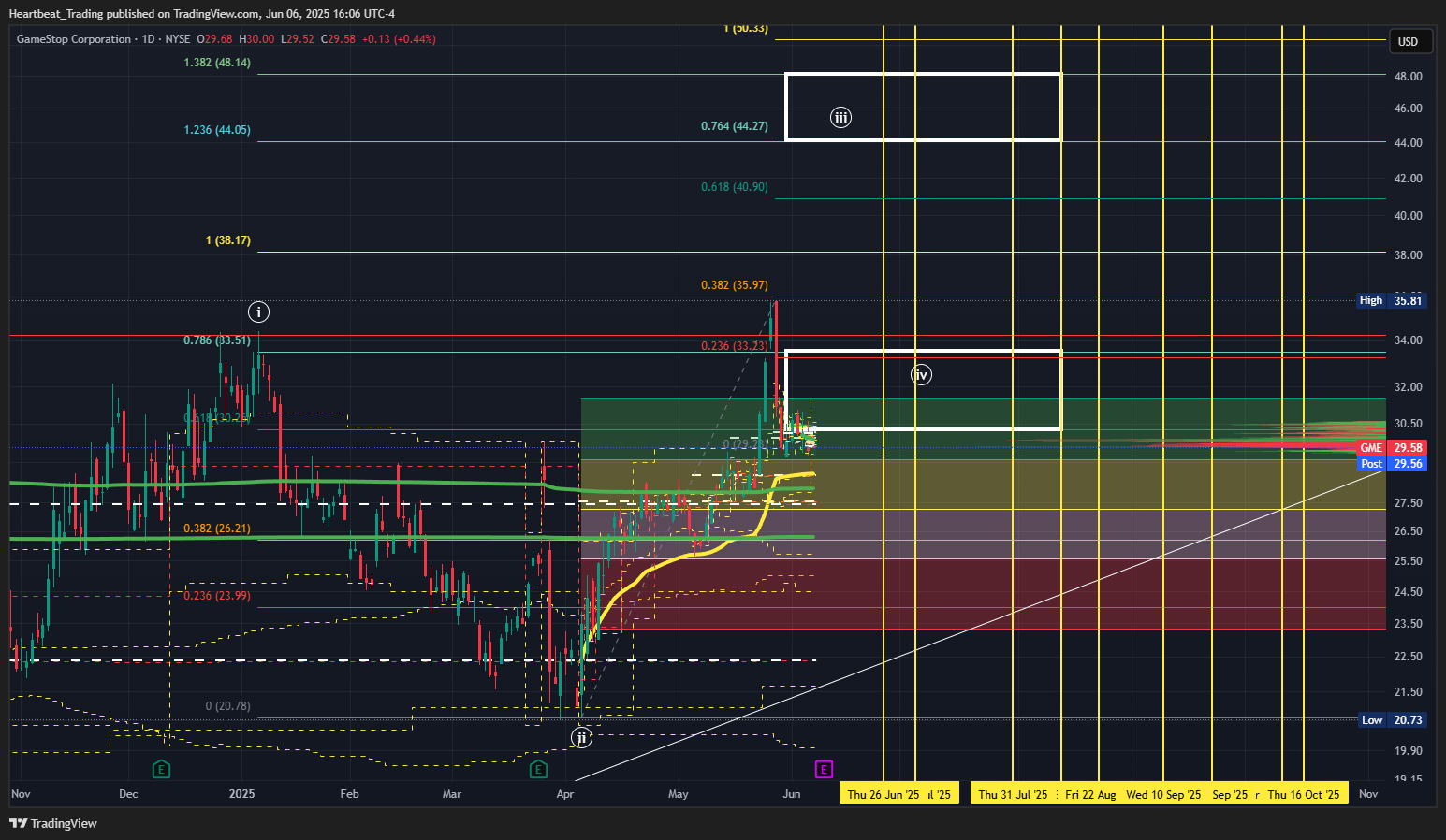
Task: Select the circled wave iv label
Action: coord(921,375)
